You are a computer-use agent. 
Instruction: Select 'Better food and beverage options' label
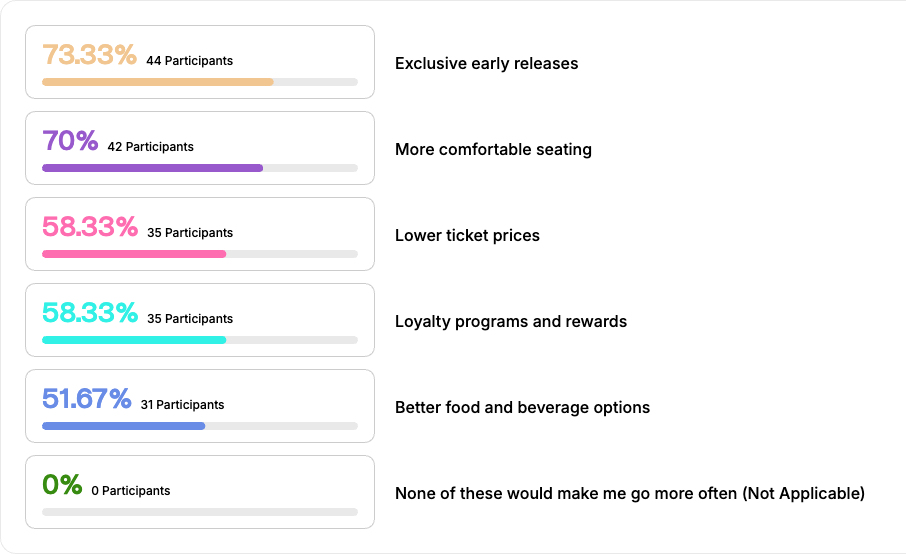click(522, 407)
